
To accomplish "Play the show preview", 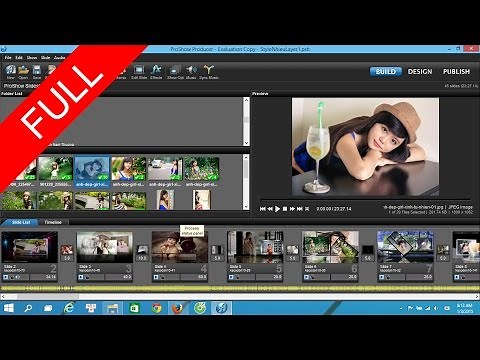I will [x=277, y=209].
